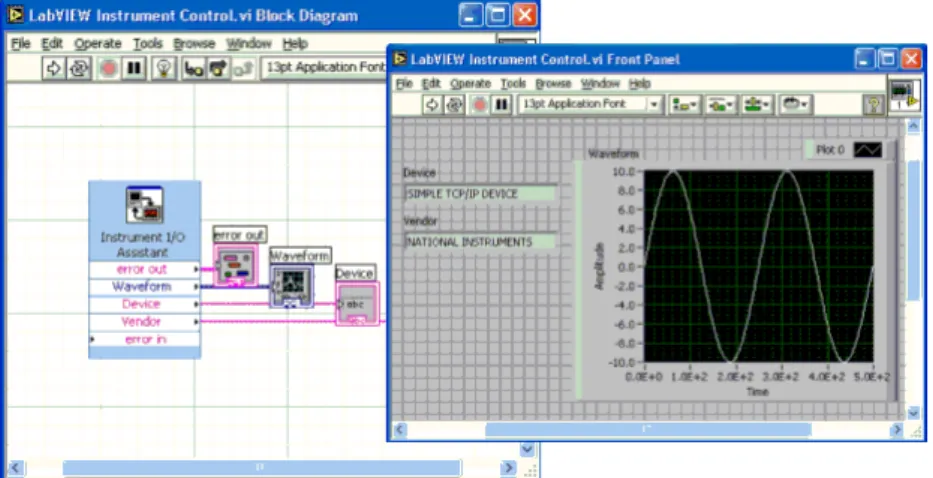Click Front Panel vertical scrollbar thumb
933x478 pixels.
pos(913,229)
